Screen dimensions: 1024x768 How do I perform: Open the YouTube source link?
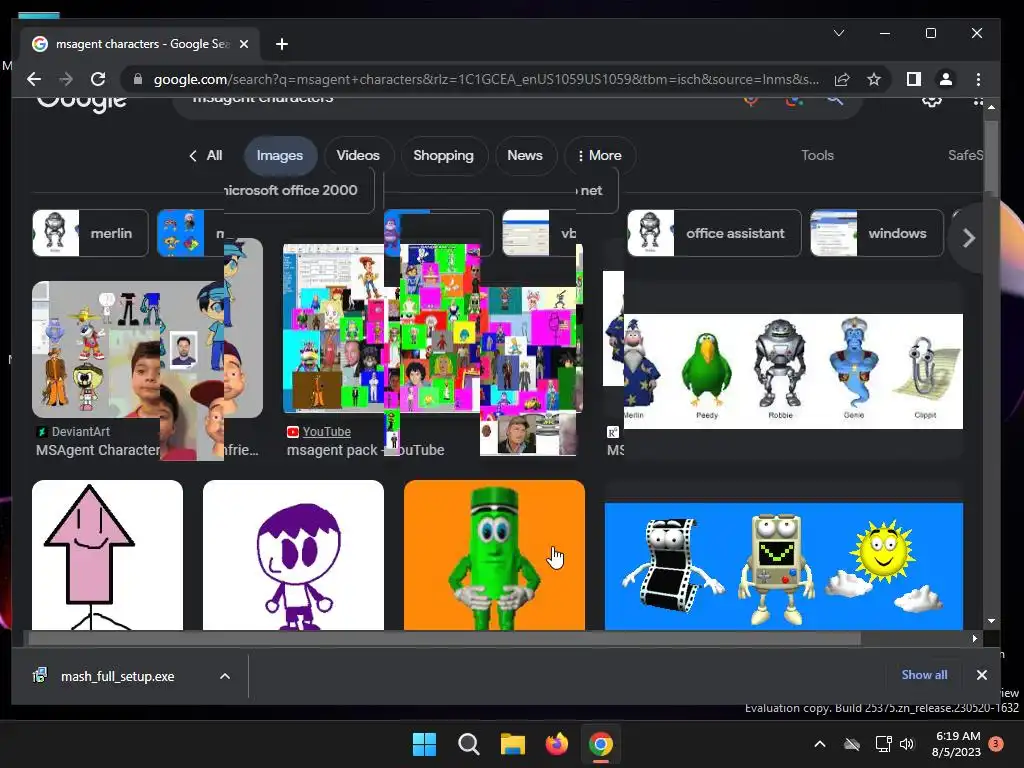tap(327, 432)
